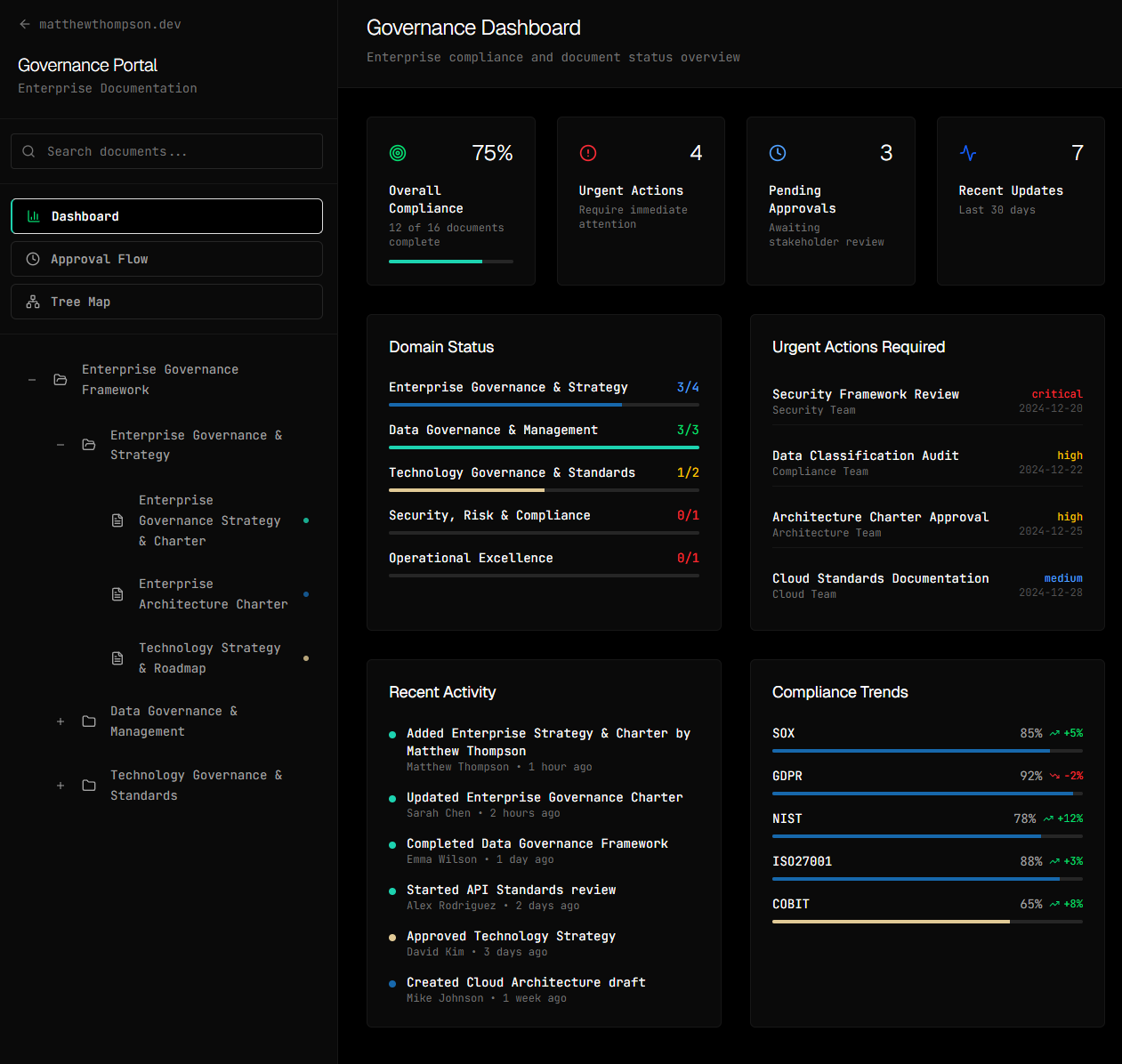Click the COBIT upward trend arrow icon

pyautogui.click(x=1054, y=905)
